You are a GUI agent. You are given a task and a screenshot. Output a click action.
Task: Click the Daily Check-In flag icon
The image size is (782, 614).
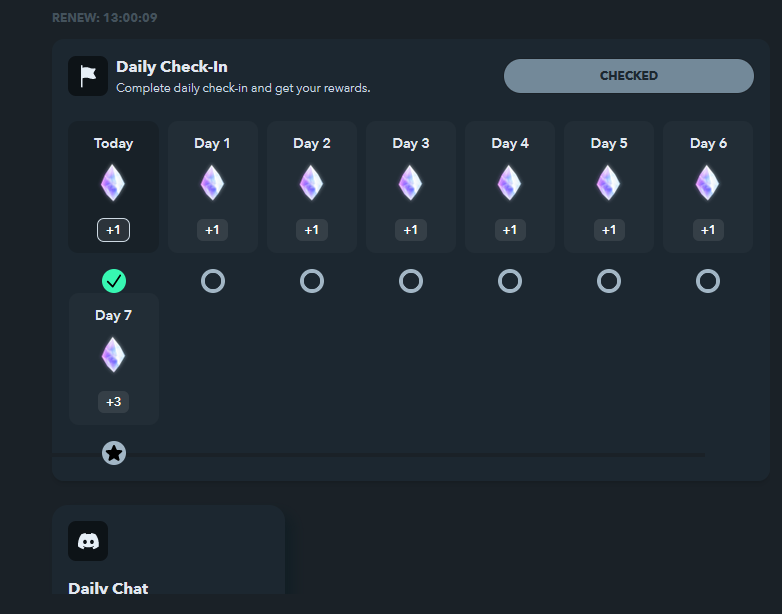(x=88, y=76)
